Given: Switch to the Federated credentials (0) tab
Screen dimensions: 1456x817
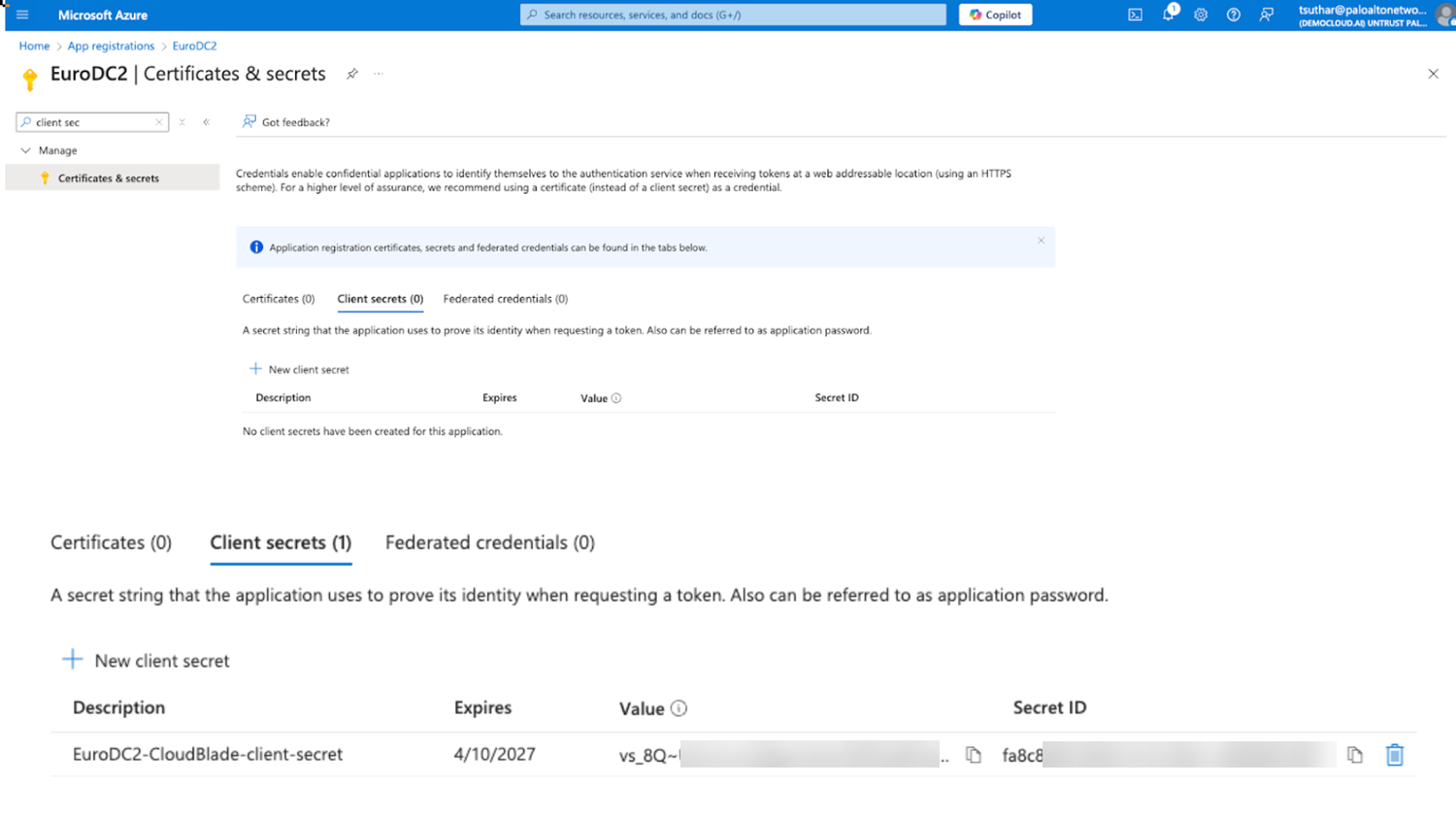Looking at the screenshot, I should coord(489,542).
